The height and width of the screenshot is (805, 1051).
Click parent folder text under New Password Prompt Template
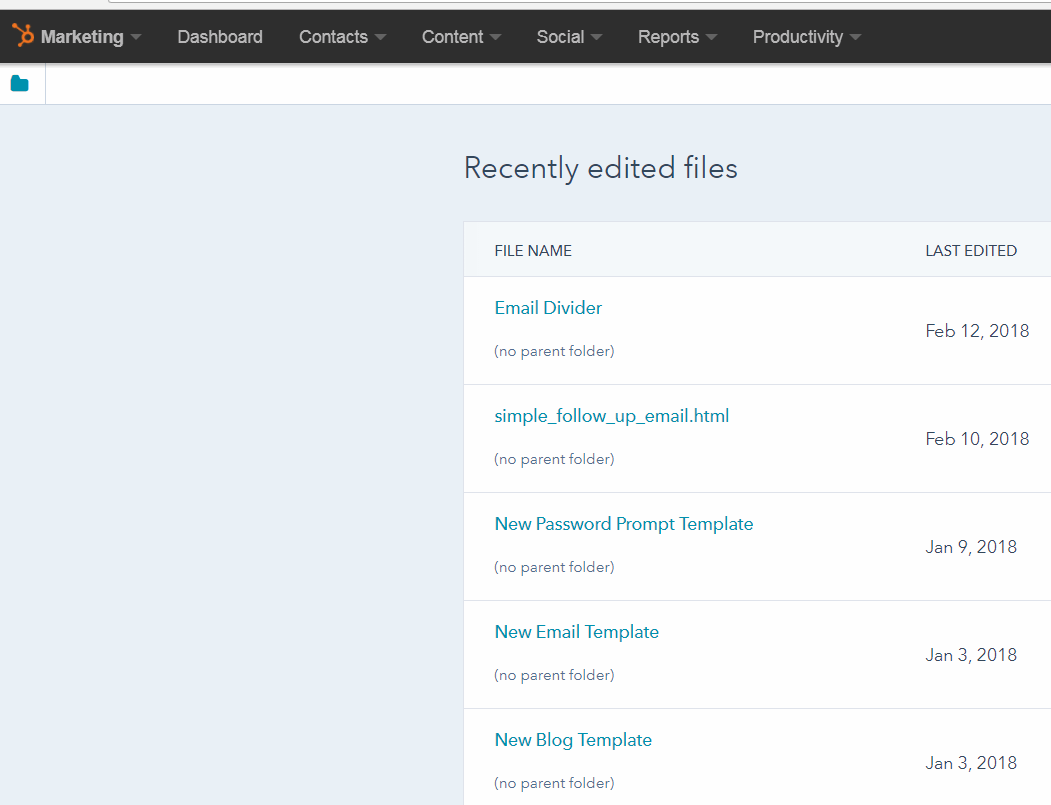554,567
